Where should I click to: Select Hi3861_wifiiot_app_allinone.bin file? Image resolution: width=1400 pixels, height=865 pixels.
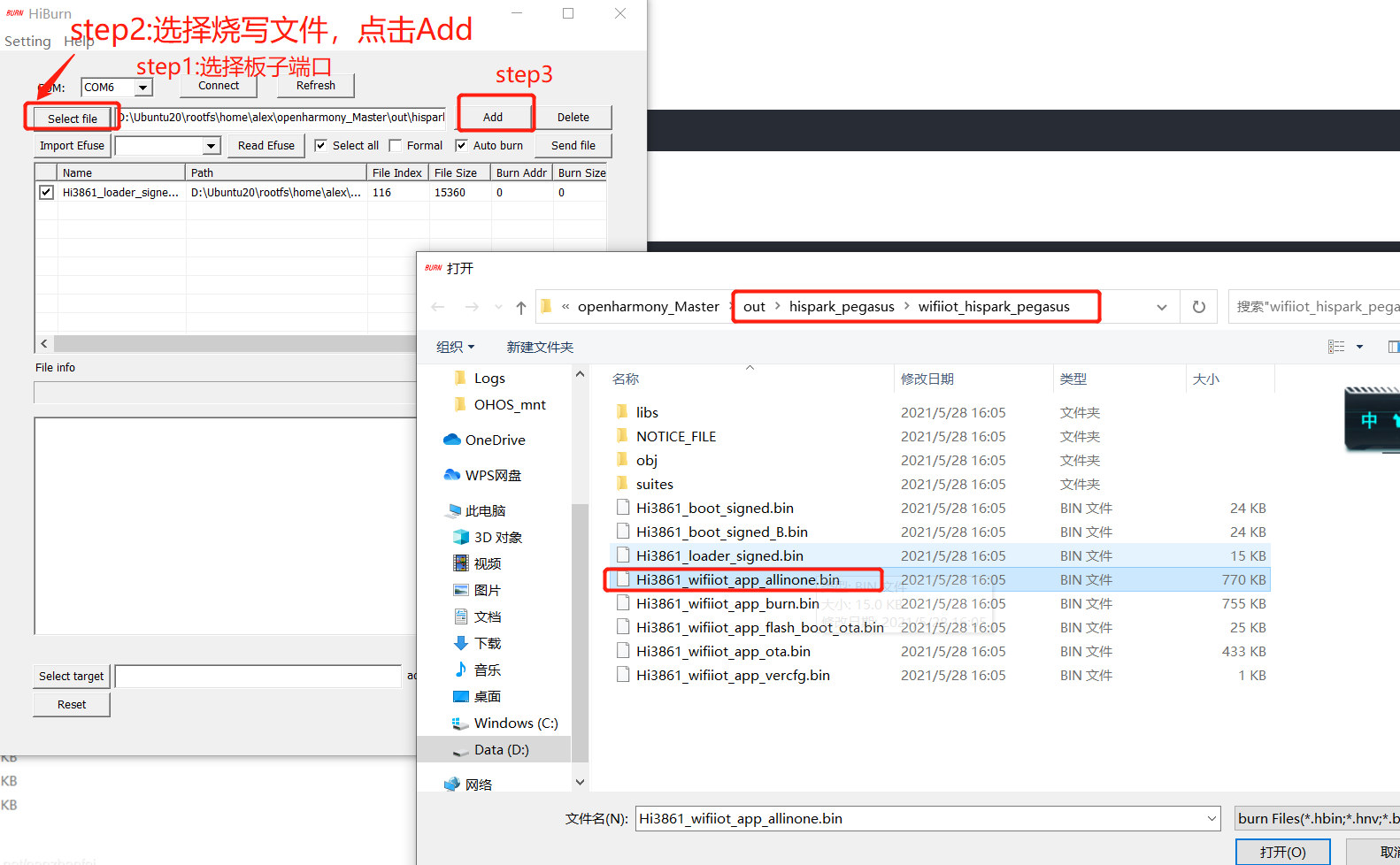click(738, 579)
